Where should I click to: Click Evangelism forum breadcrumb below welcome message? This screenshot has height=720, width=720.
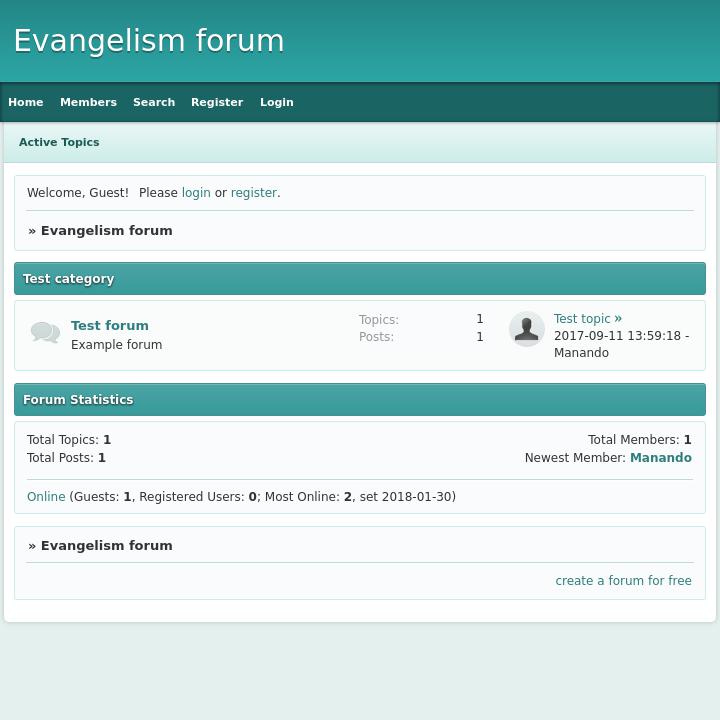106,230
